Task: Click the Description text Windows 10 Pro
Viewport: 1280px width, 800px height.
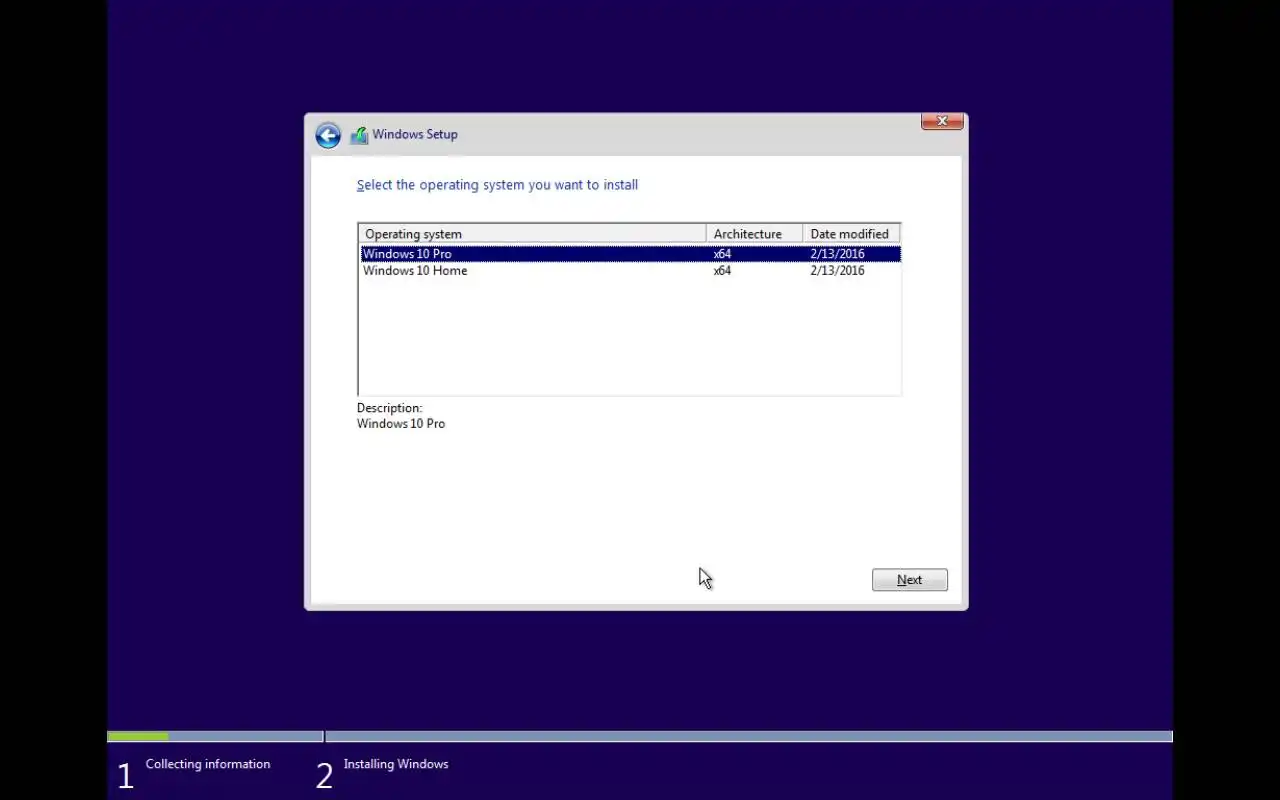Action: 401,424
